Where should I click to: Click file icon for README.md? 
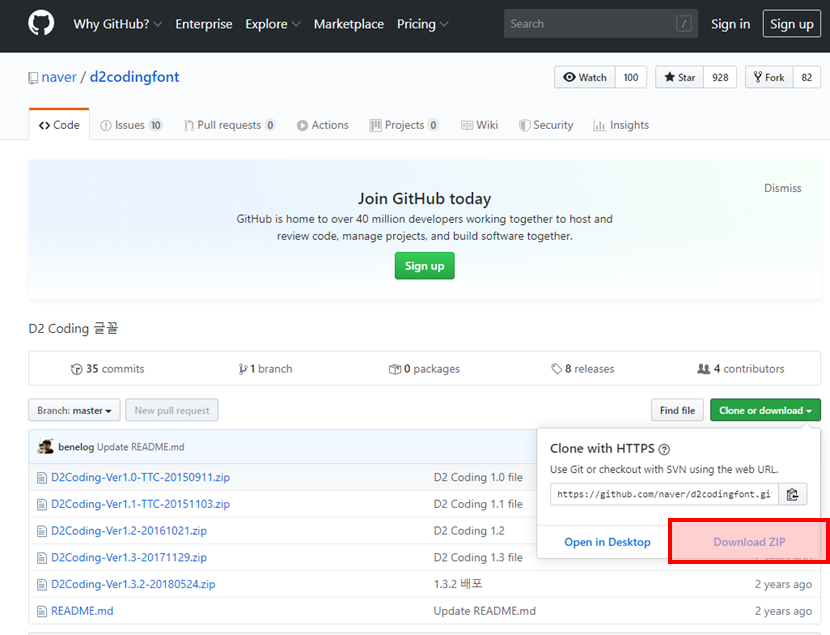point(42,612)
